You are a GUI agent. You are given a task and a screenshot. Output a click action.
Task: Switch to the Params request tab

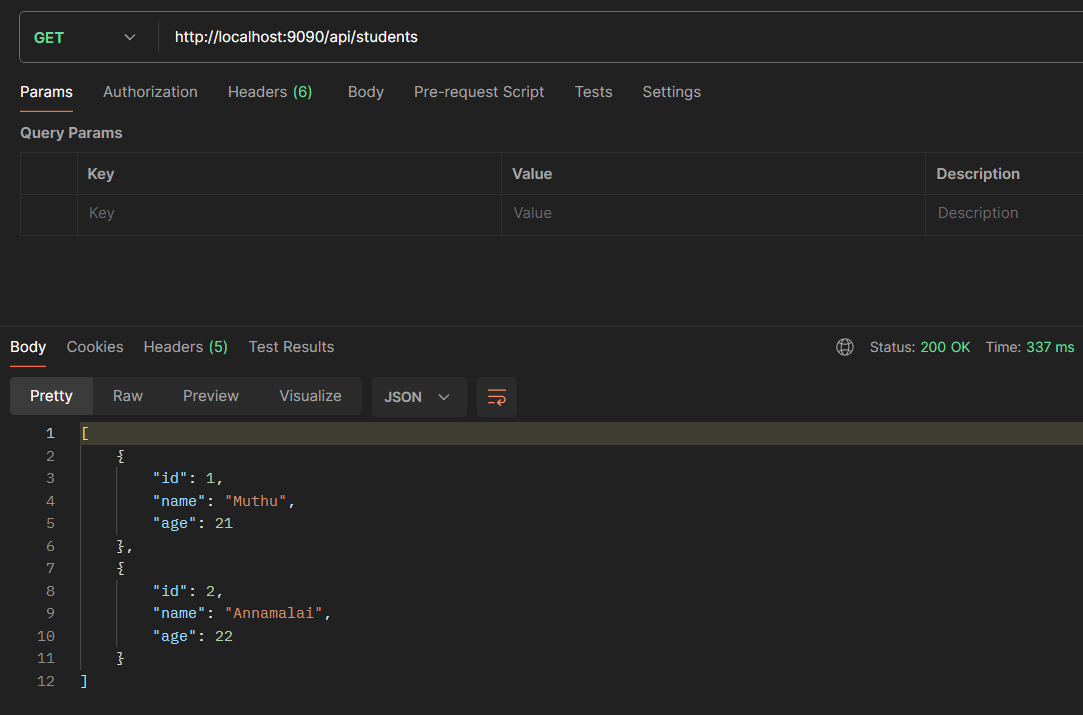pos(46,92)
